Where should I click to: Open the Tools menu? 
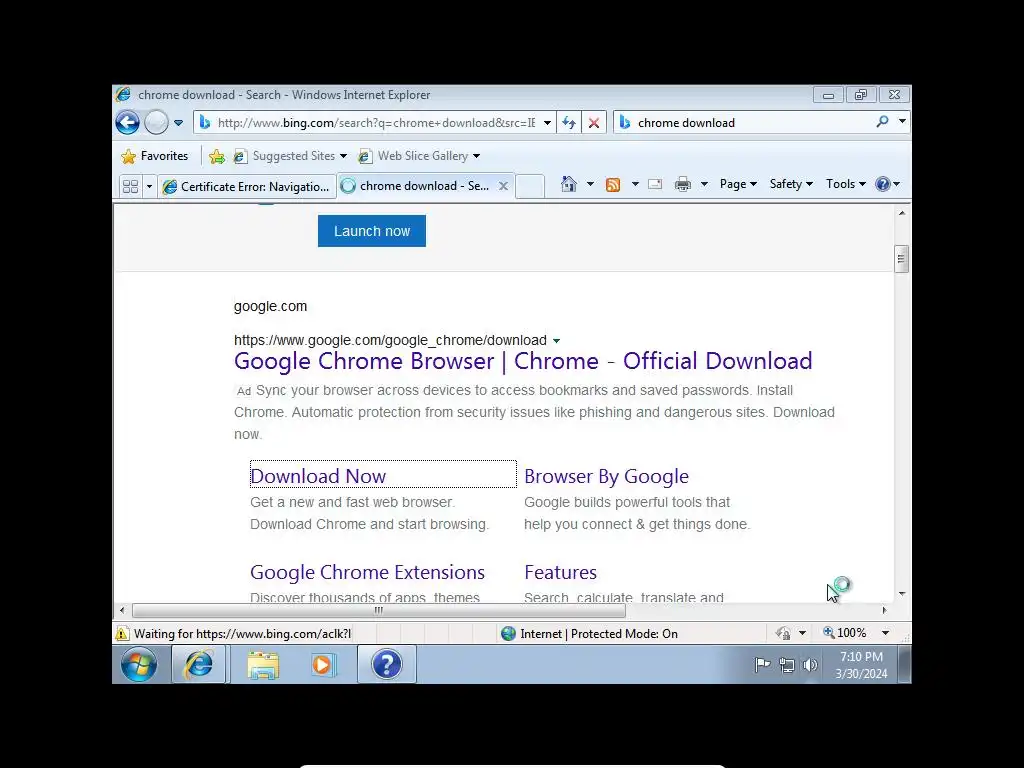tap(846, 184)
